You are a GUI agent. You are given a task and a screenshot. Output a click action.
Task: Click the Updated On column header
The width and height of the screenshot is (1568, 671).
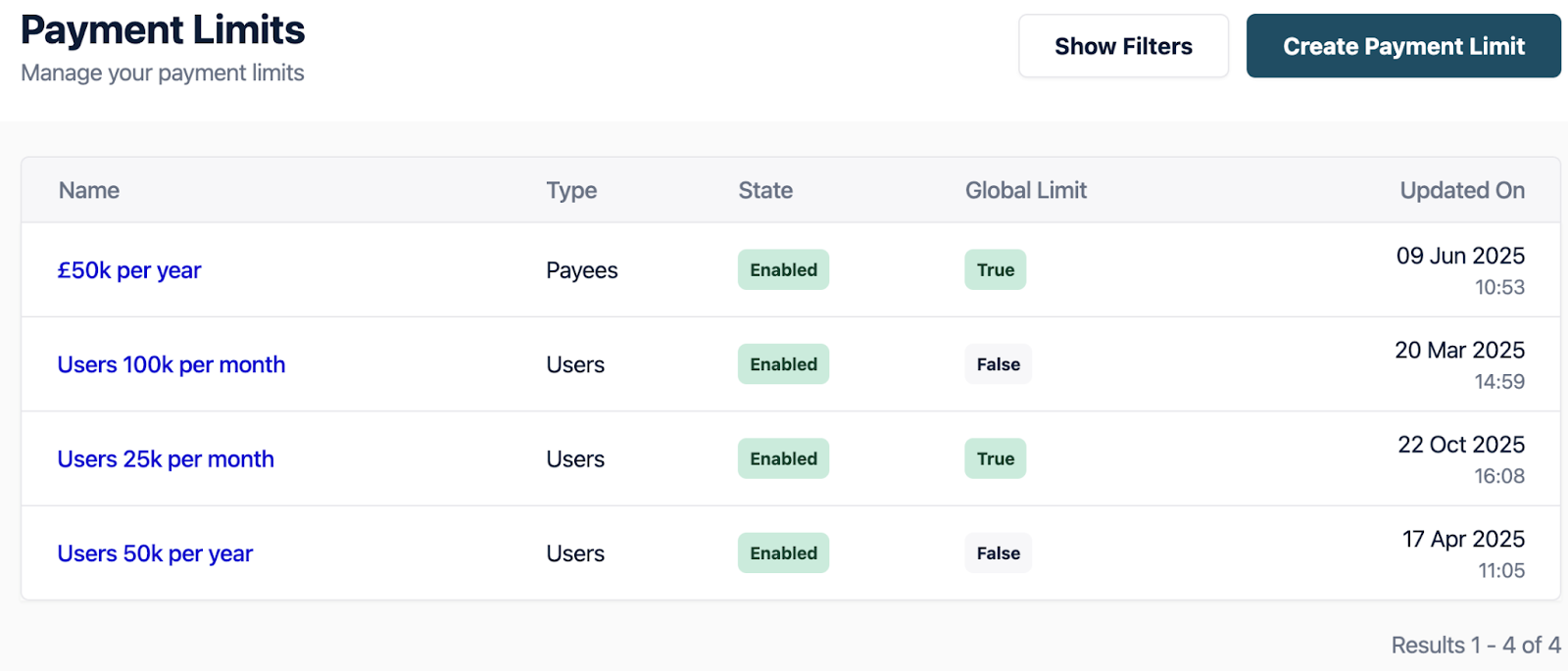coord(1461,191)
